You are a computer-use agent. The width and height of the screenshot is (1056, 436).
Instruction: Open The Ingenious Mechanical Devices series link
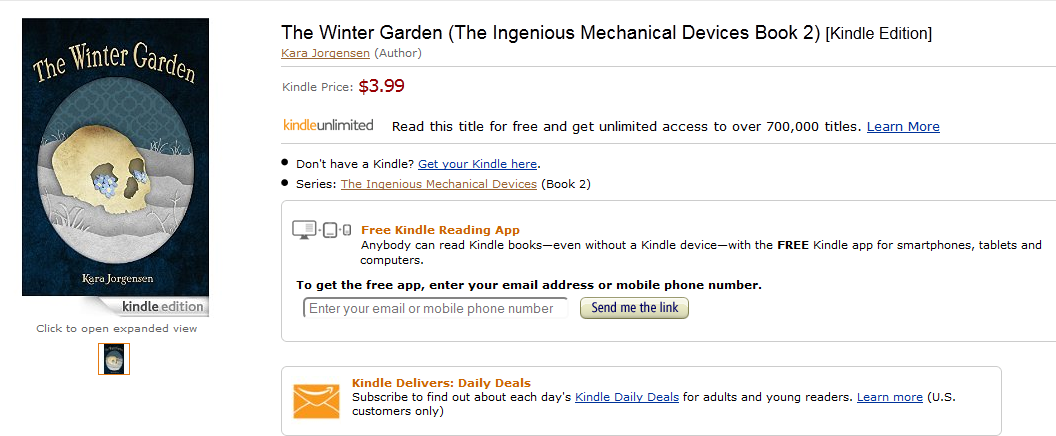coord(439,184)
